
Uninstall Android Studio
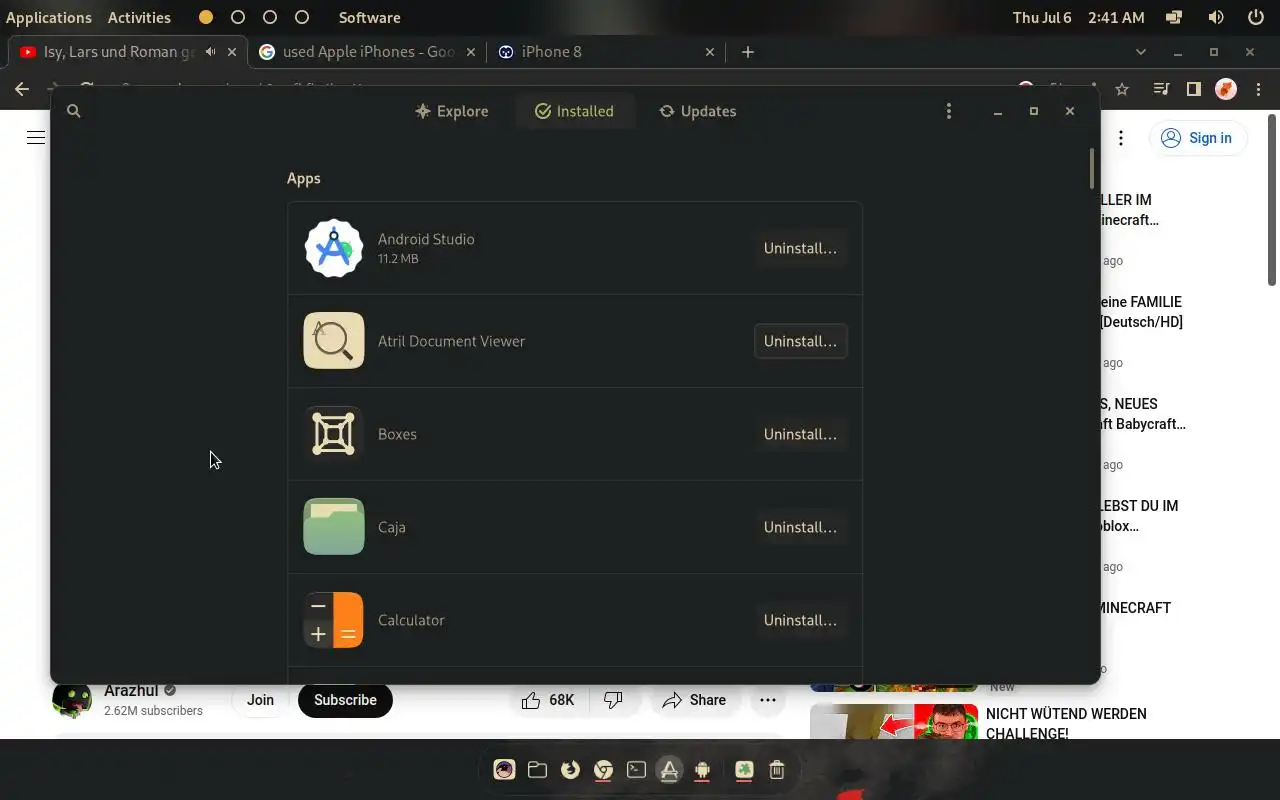coord(800,248)
